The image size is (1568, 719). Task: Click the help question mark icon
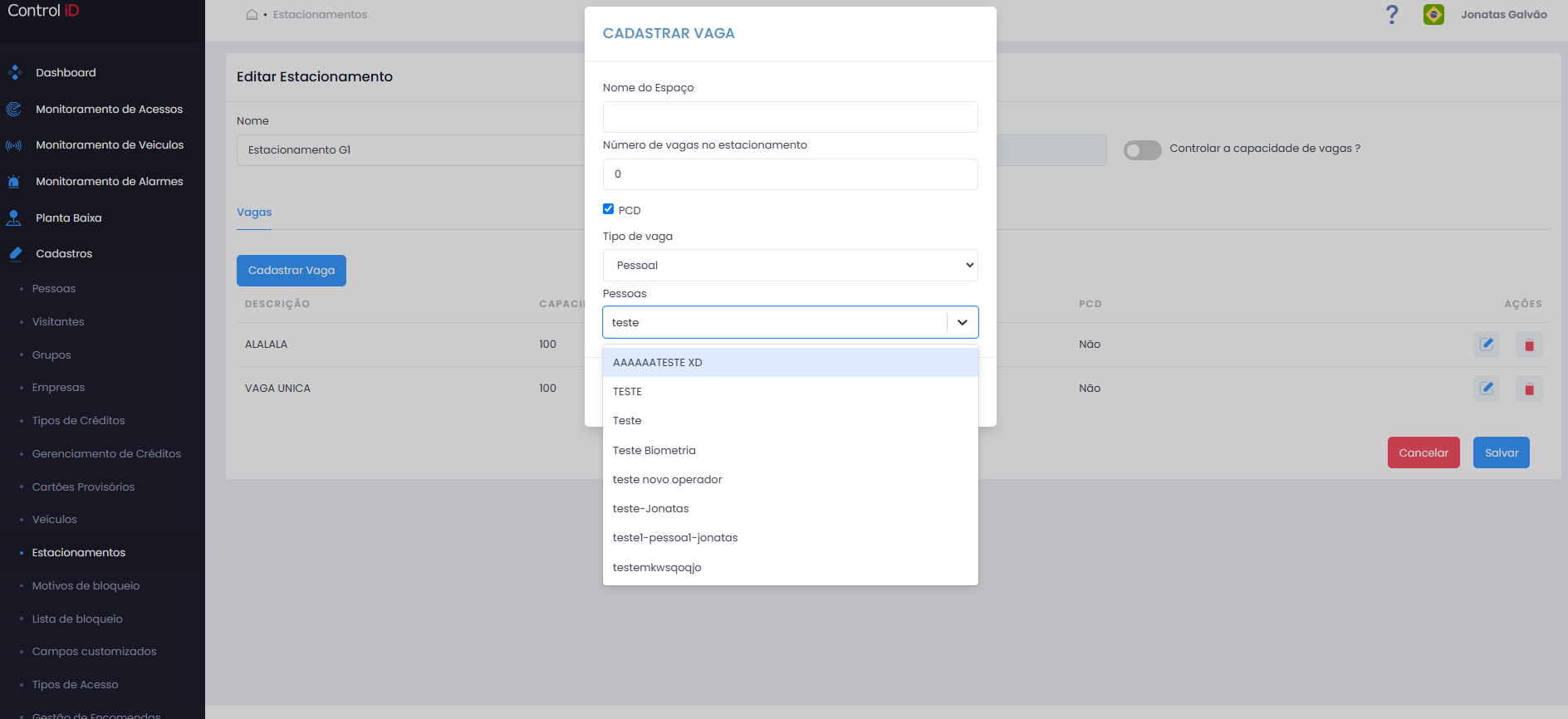(1392, 14)
